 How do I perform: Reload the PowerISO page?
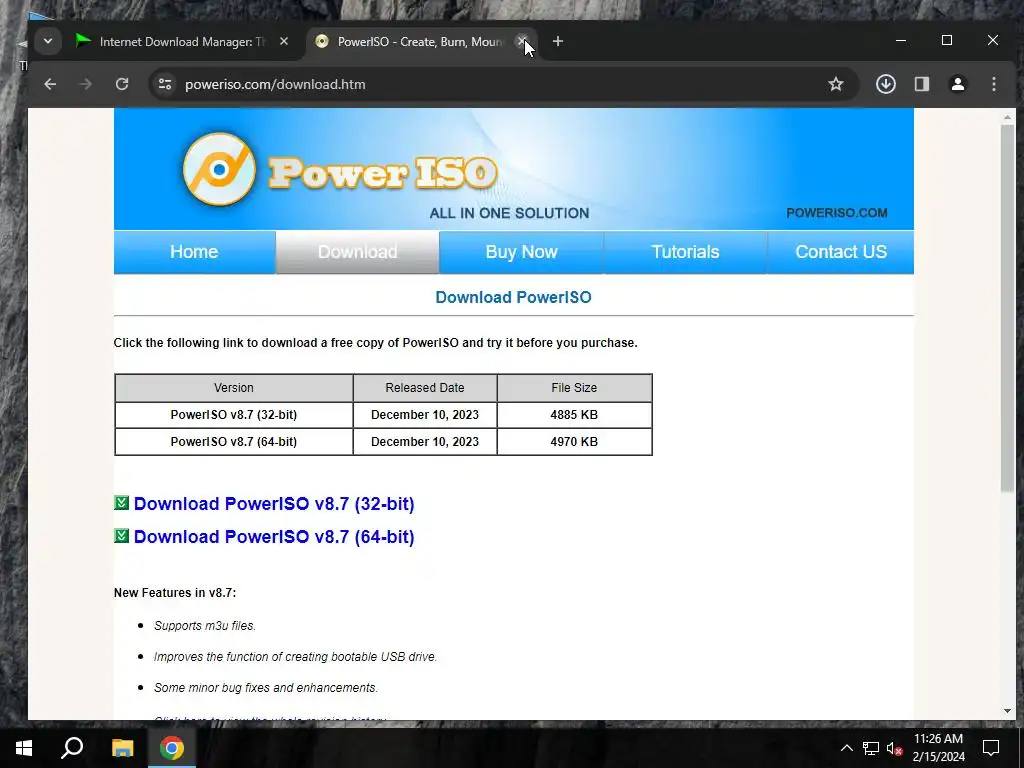point(122,84)
